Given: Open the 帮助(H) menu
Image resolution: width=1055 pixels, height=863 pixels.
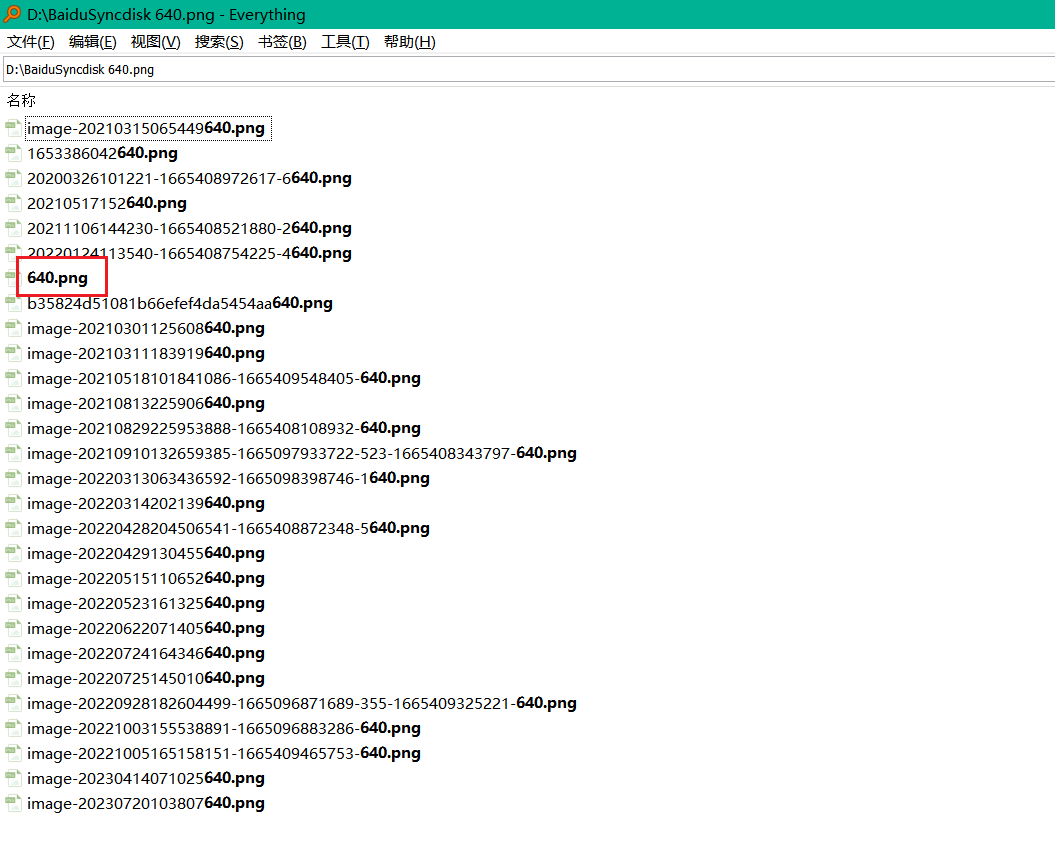Looking at the screenshot, I should click(409, 42).
